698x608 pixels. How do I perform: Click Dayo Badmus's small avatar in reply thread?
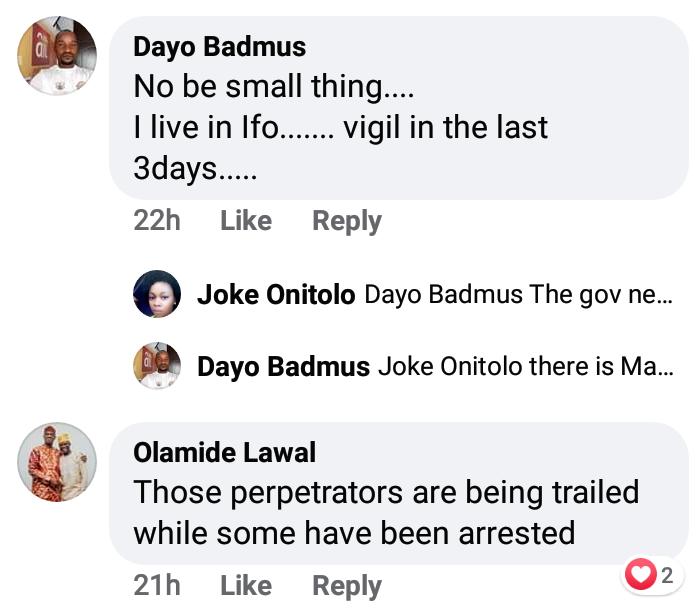(x=157, y=366)
